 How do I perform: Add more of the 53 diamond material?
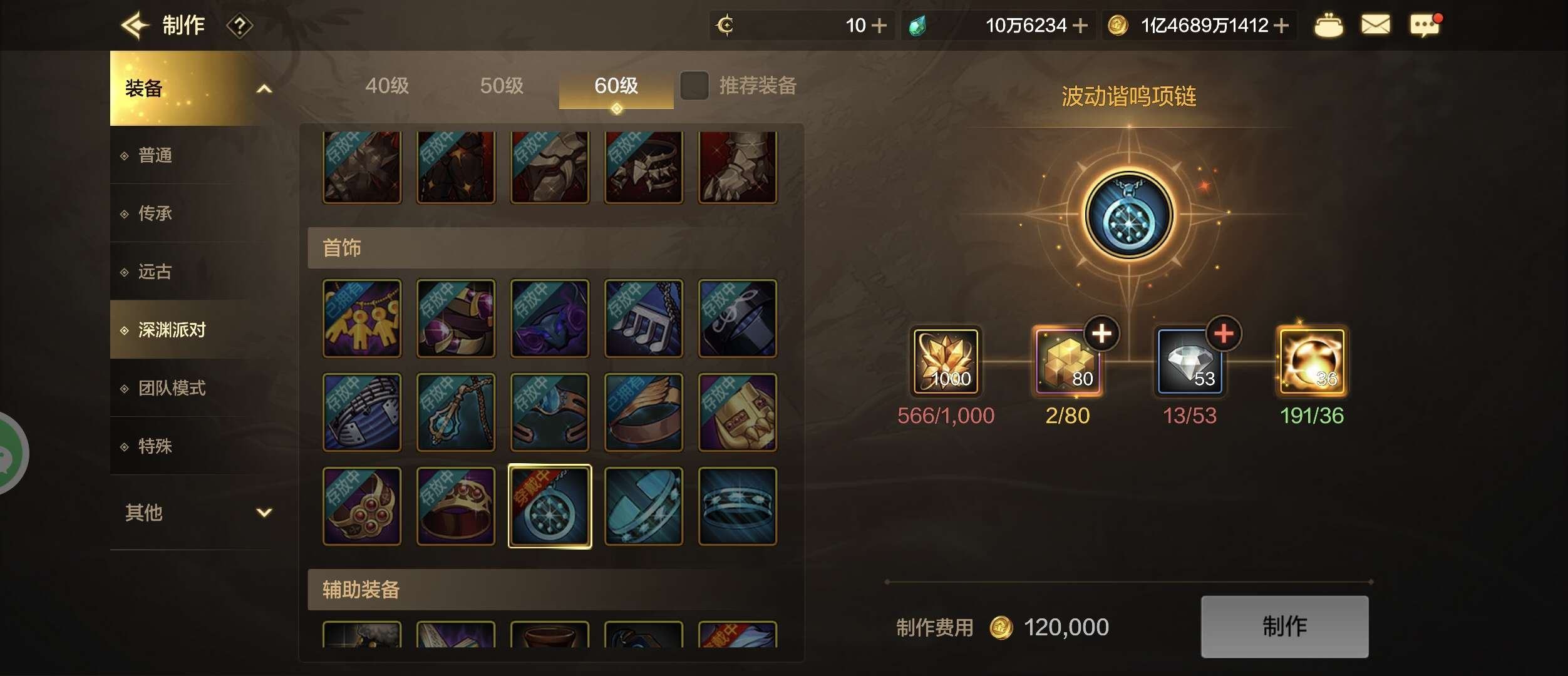pos(1224,334)
